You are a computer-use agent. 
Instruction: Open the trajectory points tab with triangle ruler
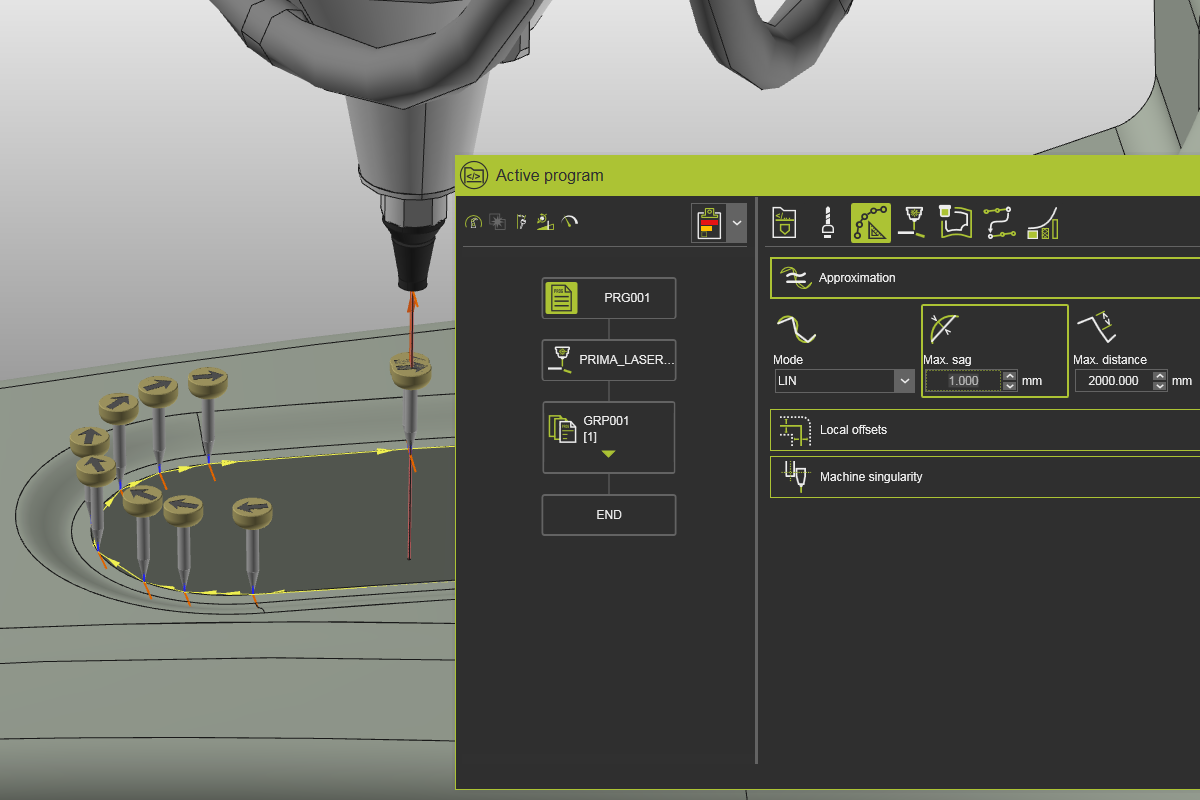(x=870, y=222)
